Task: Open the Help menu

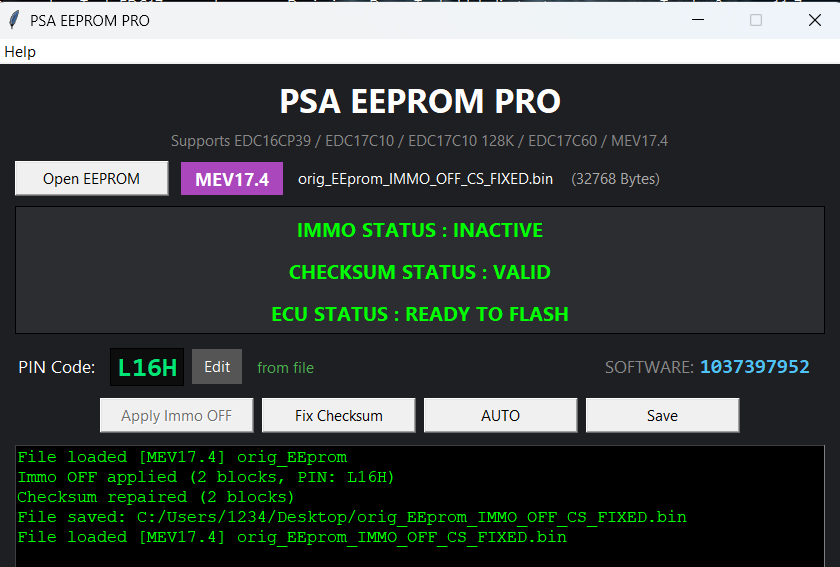Action: point(20,52)
